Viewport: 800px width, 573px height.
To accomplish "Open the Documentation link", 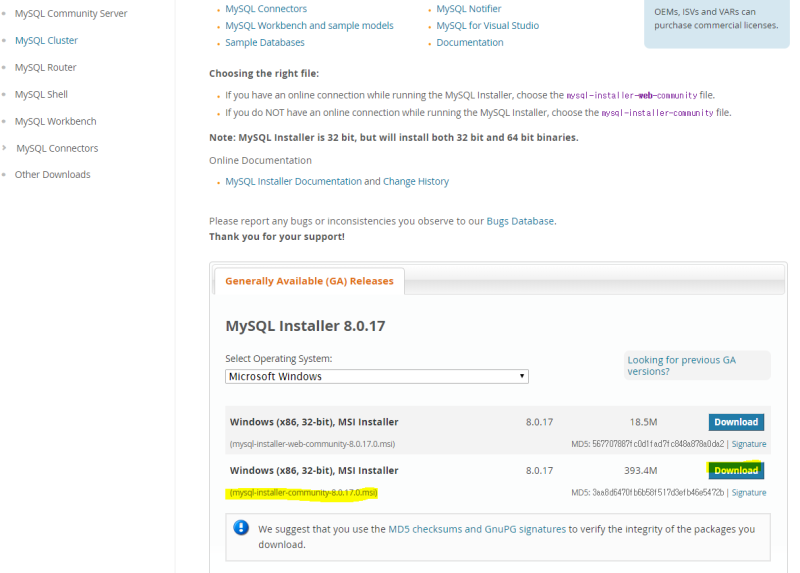I will (x=469, y=42).
